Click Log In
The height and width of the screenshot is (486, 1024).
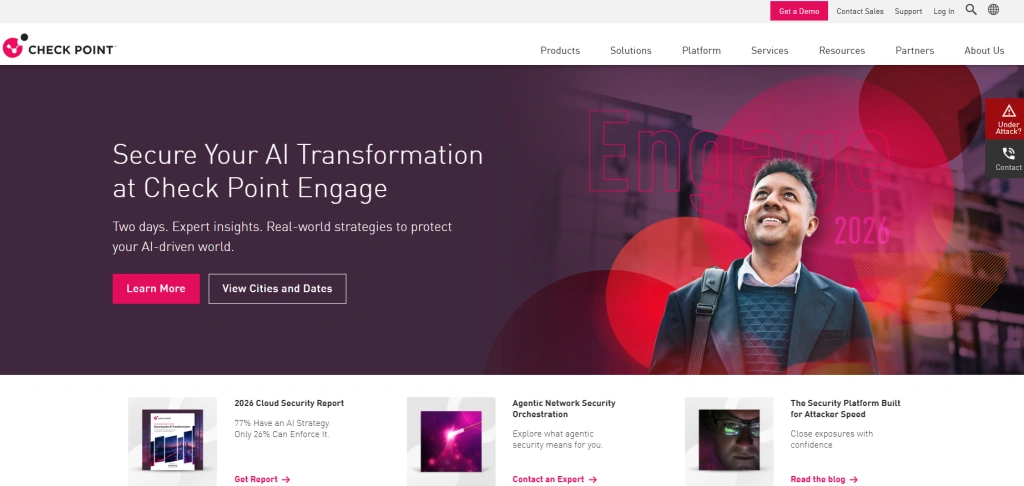click(x=944, y=11)
